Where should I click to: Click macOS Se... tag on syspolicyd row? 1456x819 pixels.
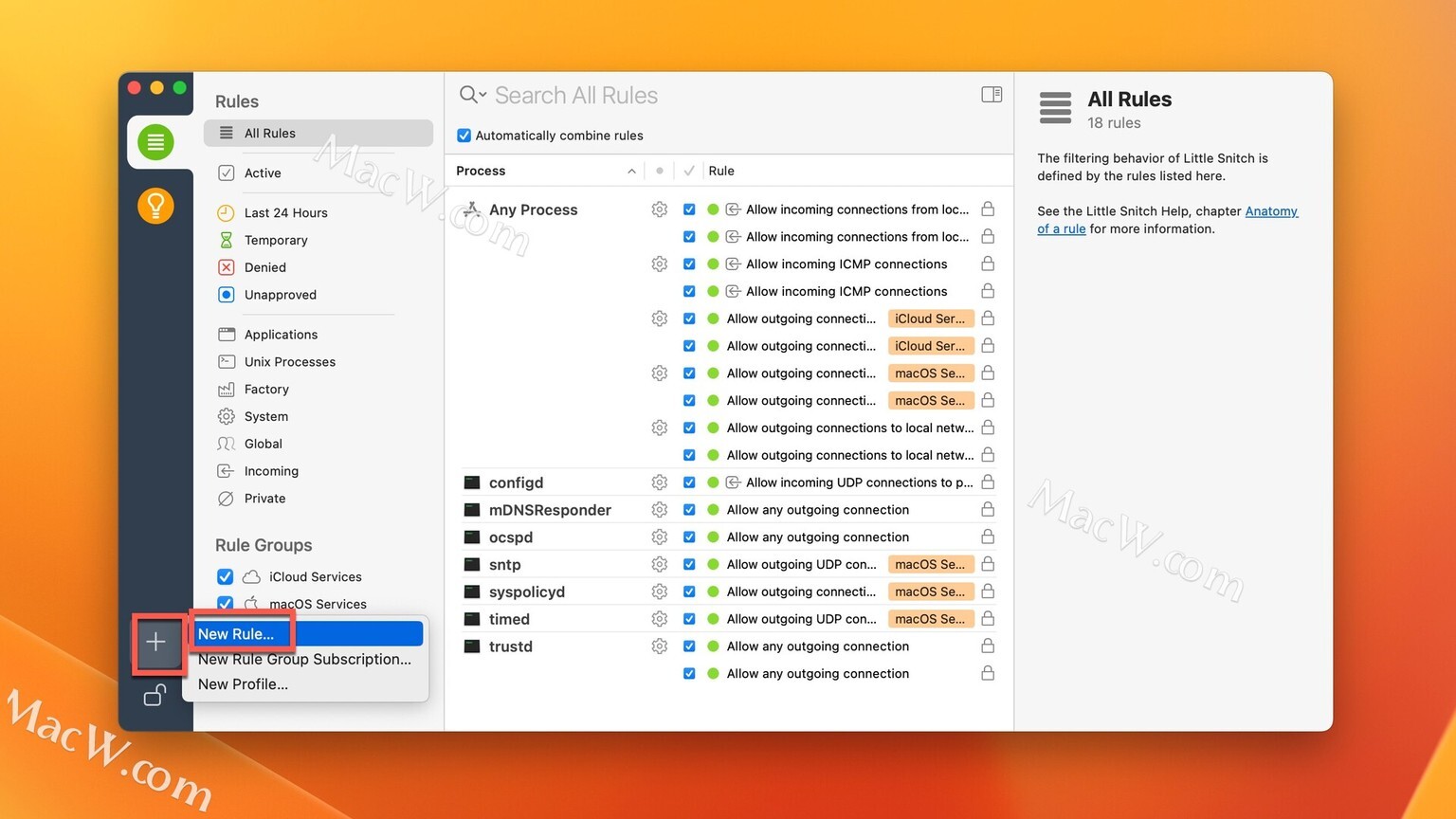point(931,591)
